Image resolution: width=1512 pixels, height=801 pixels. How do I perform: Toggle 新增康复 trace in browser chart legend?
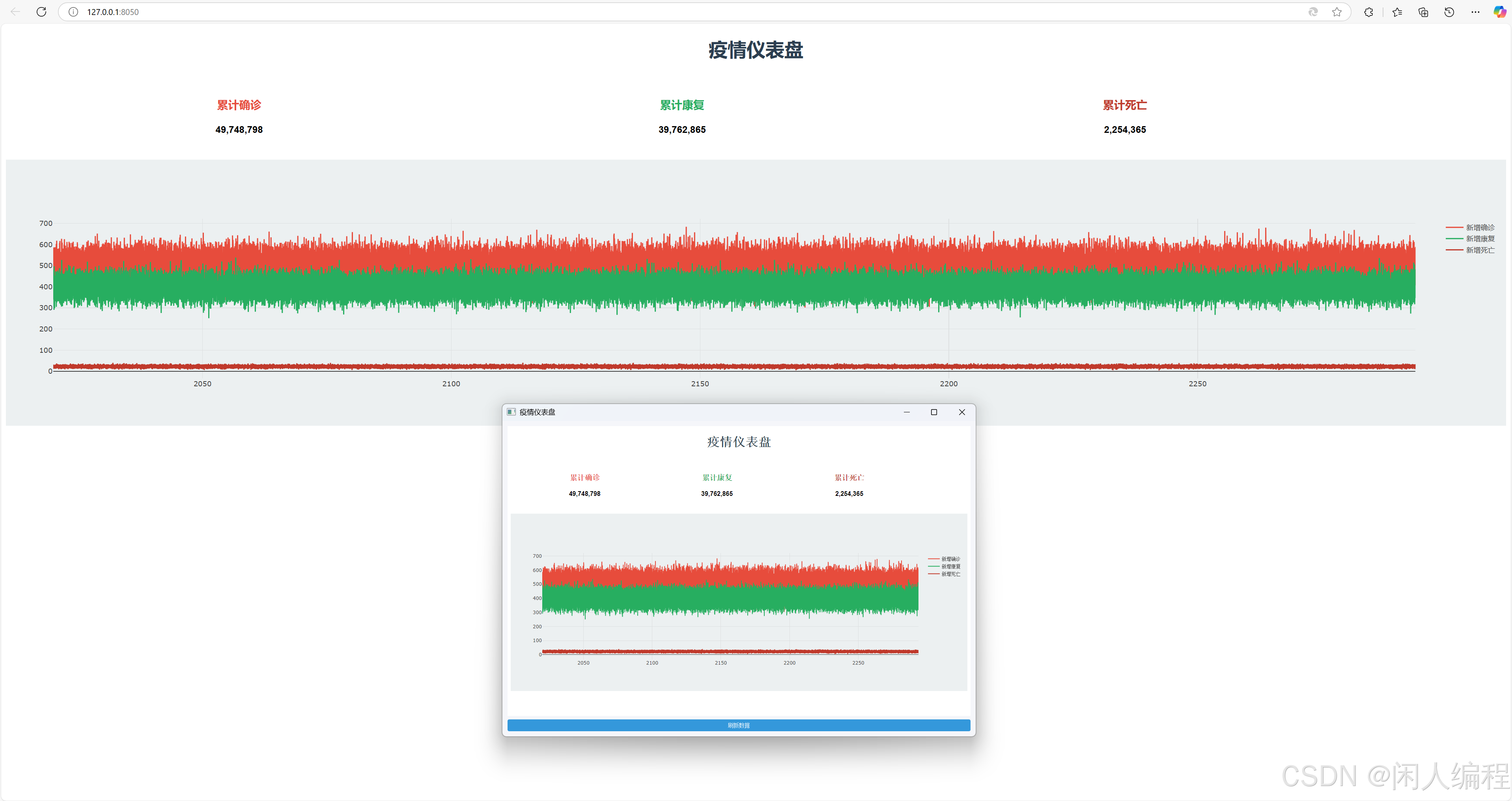click(1470, 238)
